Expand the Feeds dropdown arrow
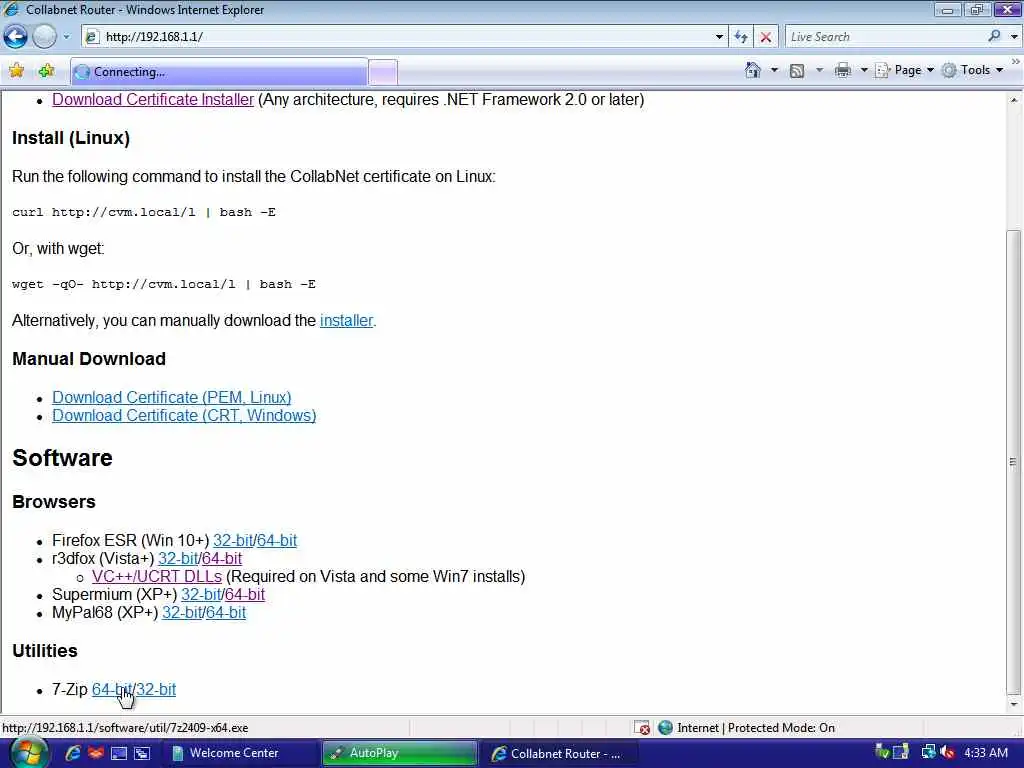This screenshot has width=1024, height=768. [x=819, y=70]
